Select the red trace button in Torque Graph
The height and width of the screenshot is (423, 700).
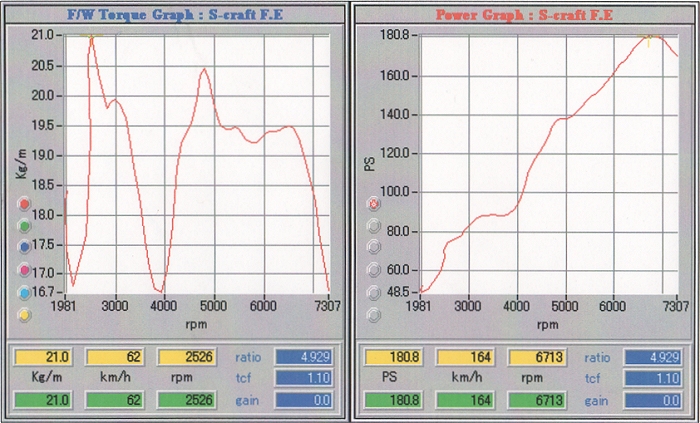tap(25, 204)
